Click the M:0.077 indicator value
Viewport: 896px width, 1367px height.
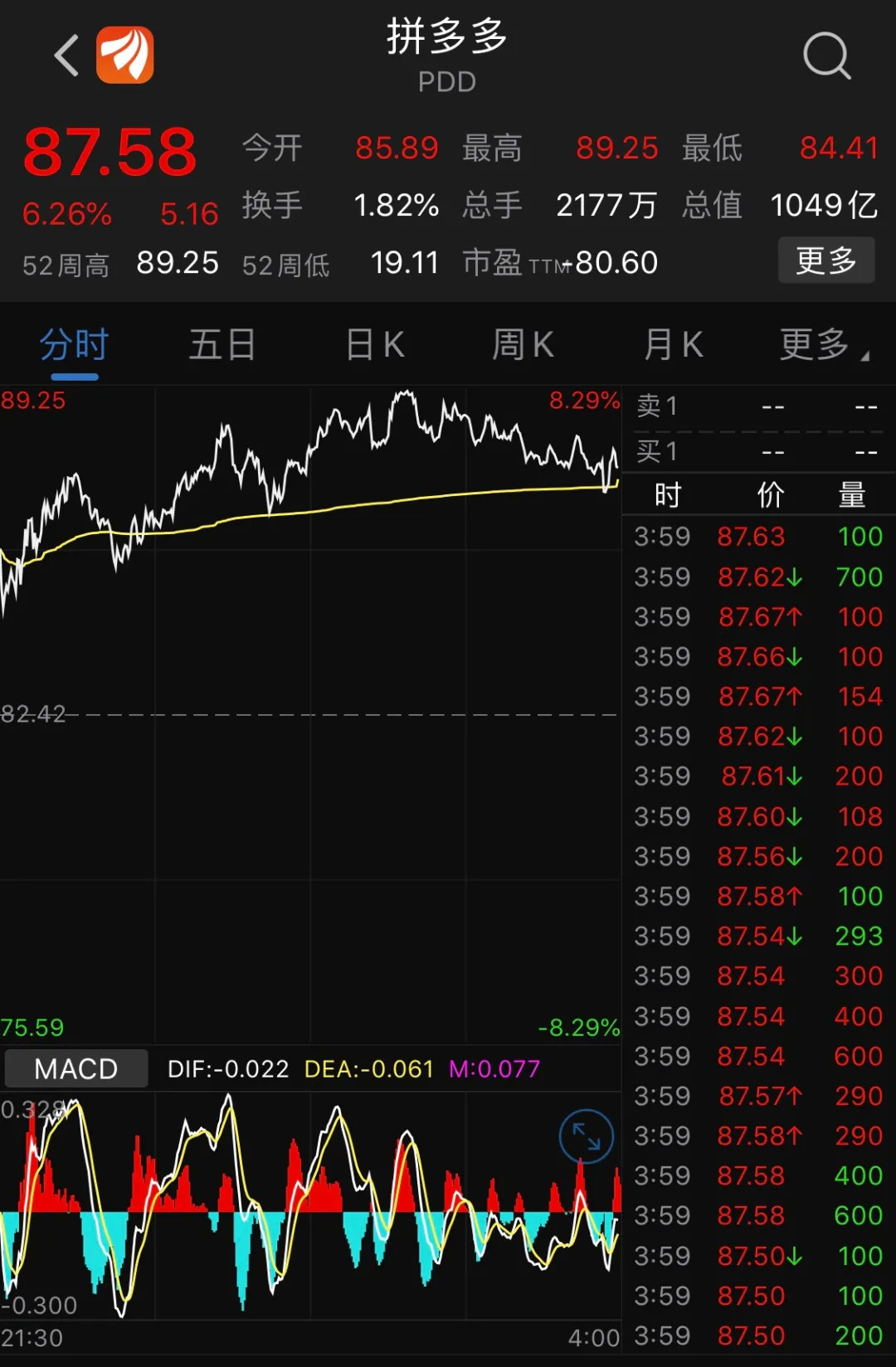494,1068
